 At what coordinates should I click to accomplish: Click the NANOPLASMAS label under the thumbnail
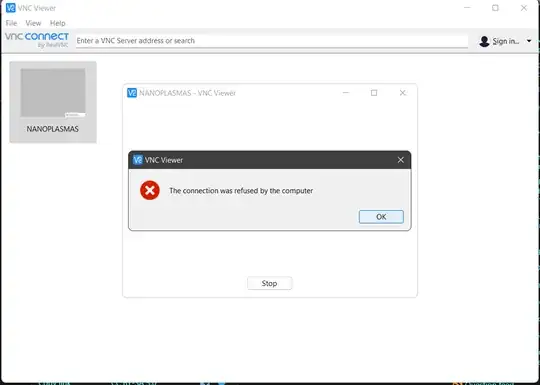pyautogui.click(x=53, y=129)
